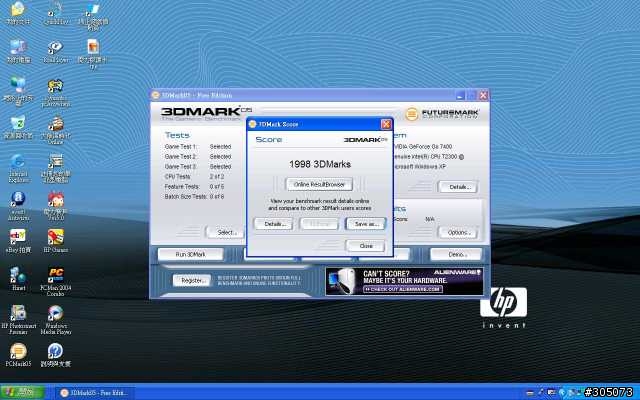Close the 3DMark Score dialog with X
The image size is (640, 400).
pos(386,124)
